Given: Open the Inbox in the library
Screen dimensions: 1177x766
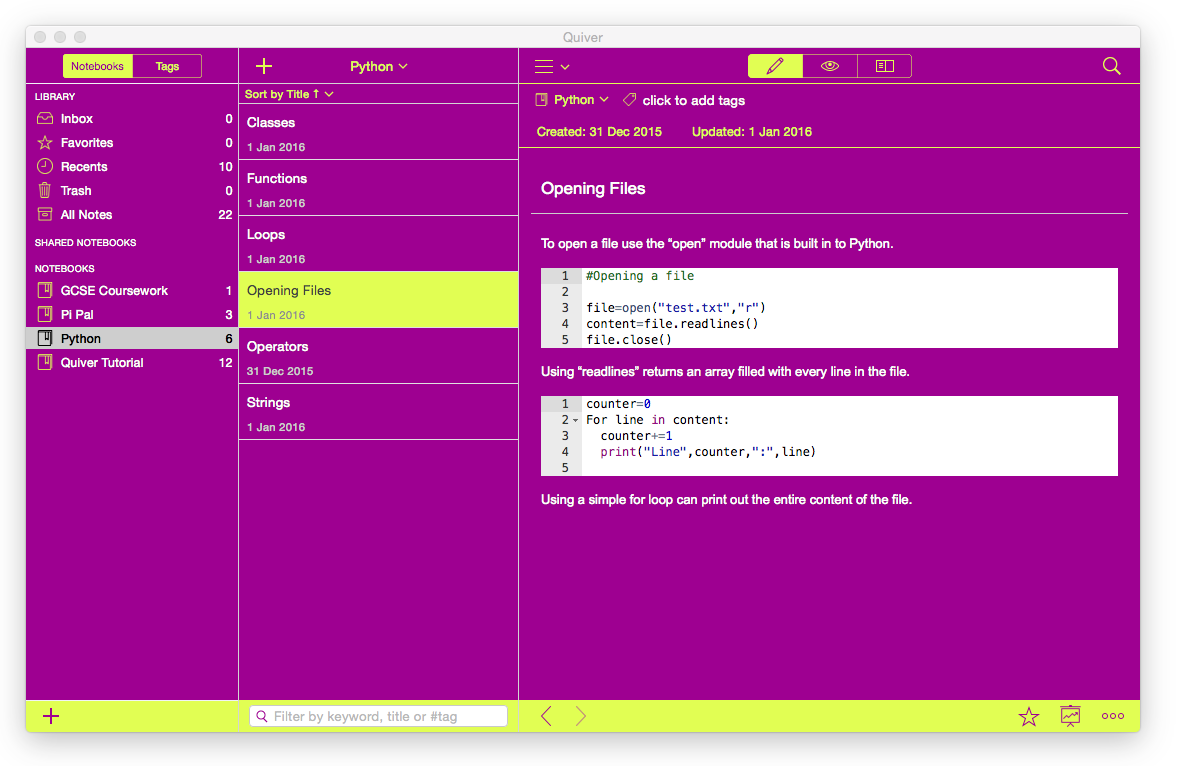Looking at the screenshot, I should tap(132, 119).
